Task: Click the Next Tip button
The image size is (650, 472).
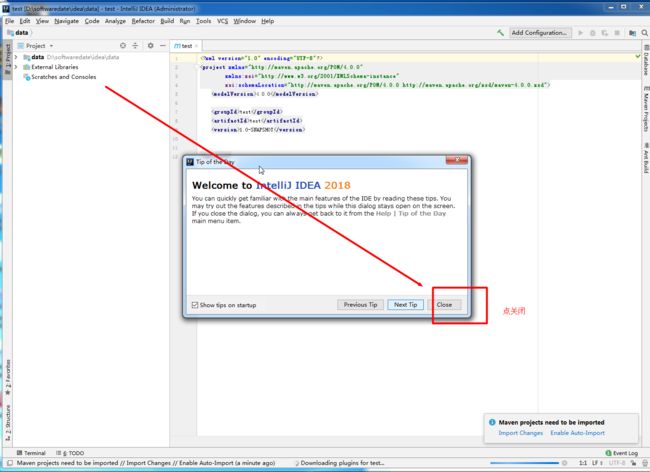Action: (x=405, y=305)
